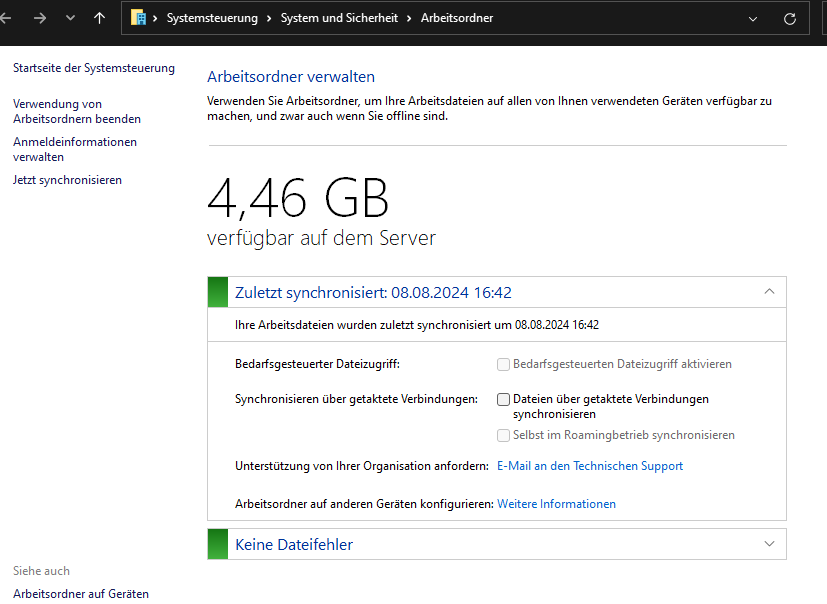This screenshot has width=827, height=604.
Task: Open Anmeldeinformationen verwalten
Action: [75, 149]
